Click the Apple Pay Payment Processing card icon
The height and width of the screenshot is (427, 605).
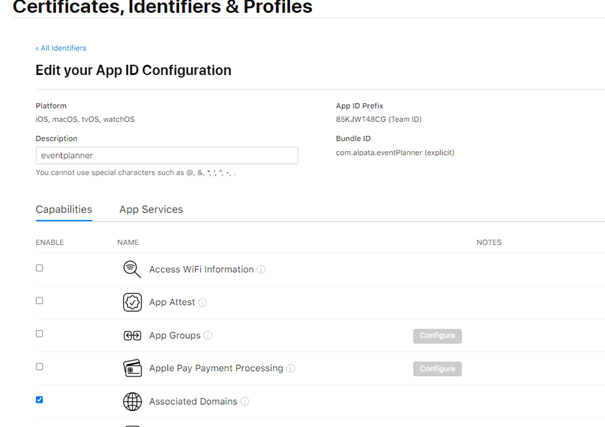tap(132, 368)
